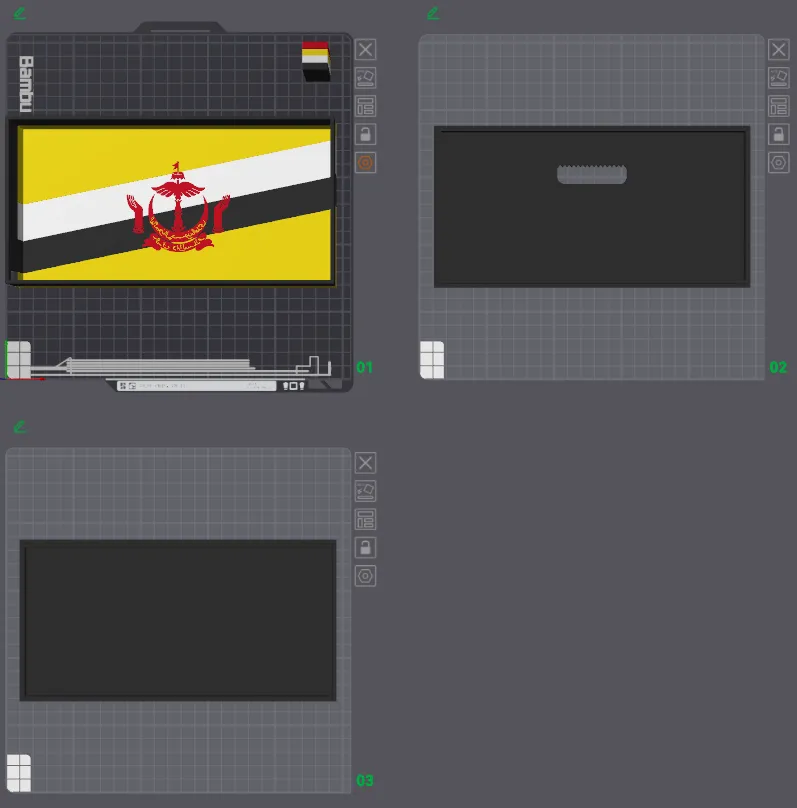This screenshot has width=797, height=808.
Task: Auto-orient objects on plate 01
Action: pos(365,78)
